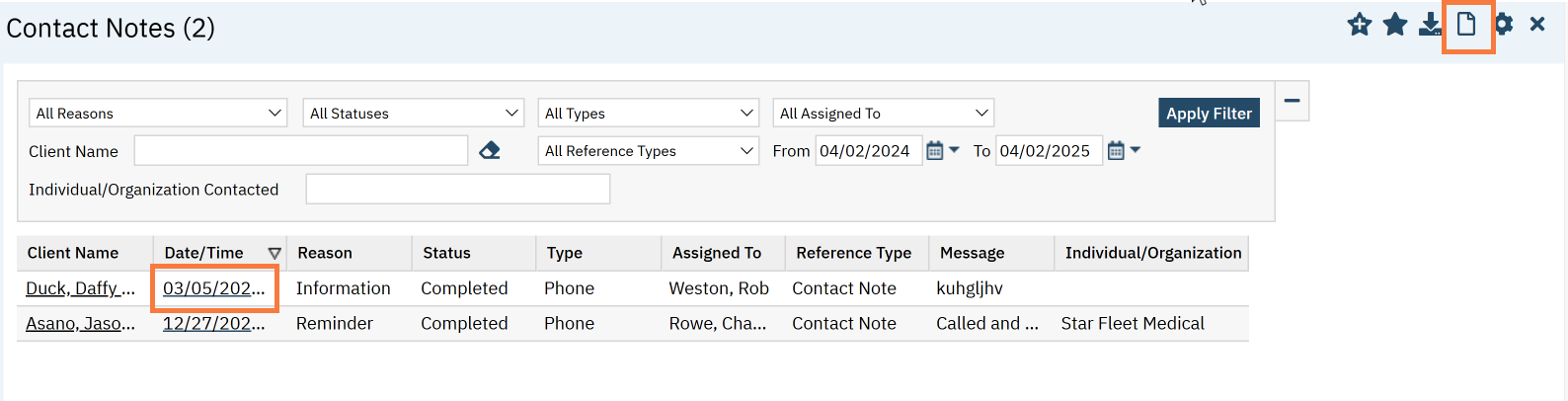
Task: Click the solid star icon
Action: point(1395,25)
